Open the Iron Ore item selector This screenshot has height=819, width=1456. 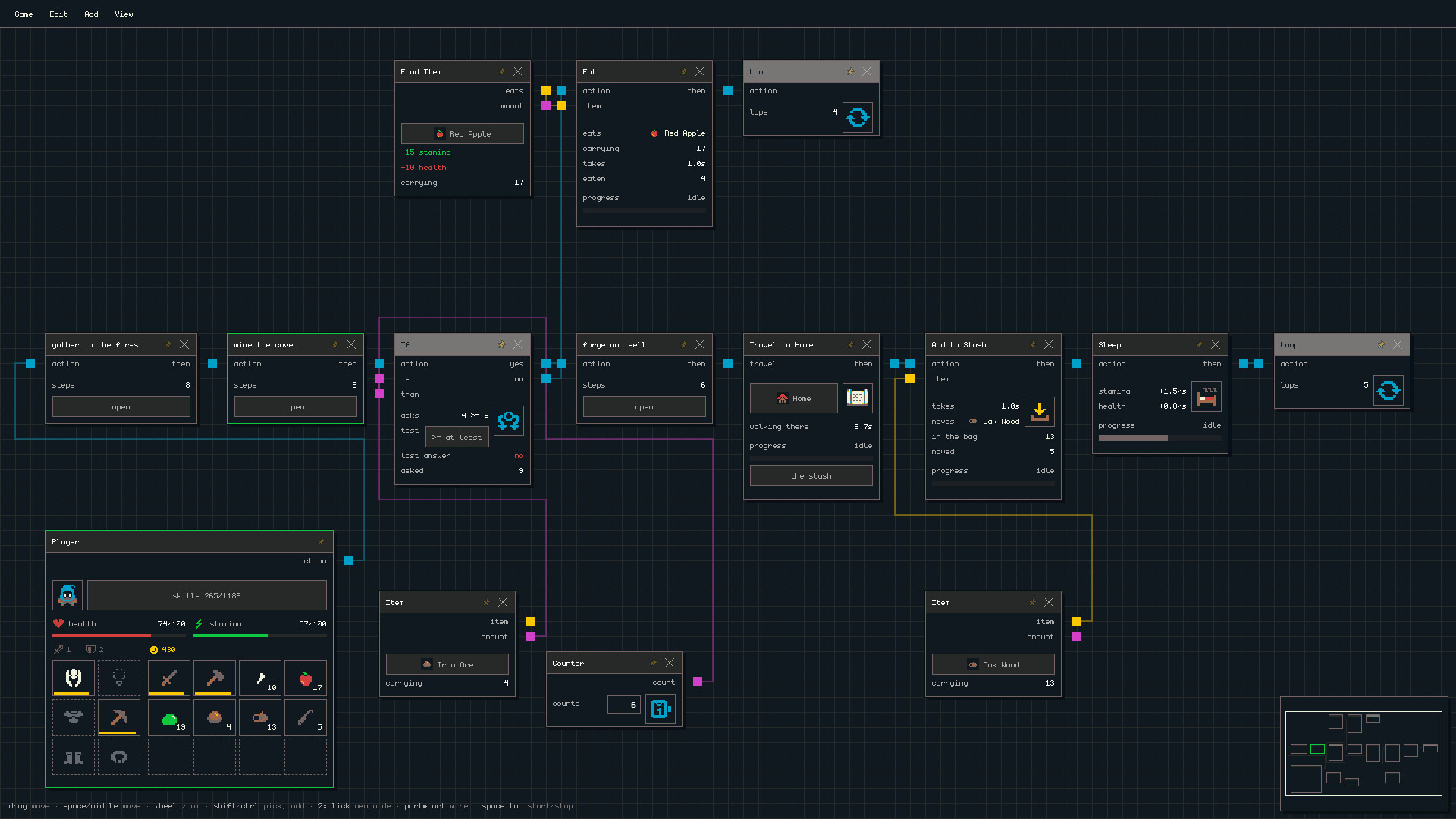click(447, 664)
